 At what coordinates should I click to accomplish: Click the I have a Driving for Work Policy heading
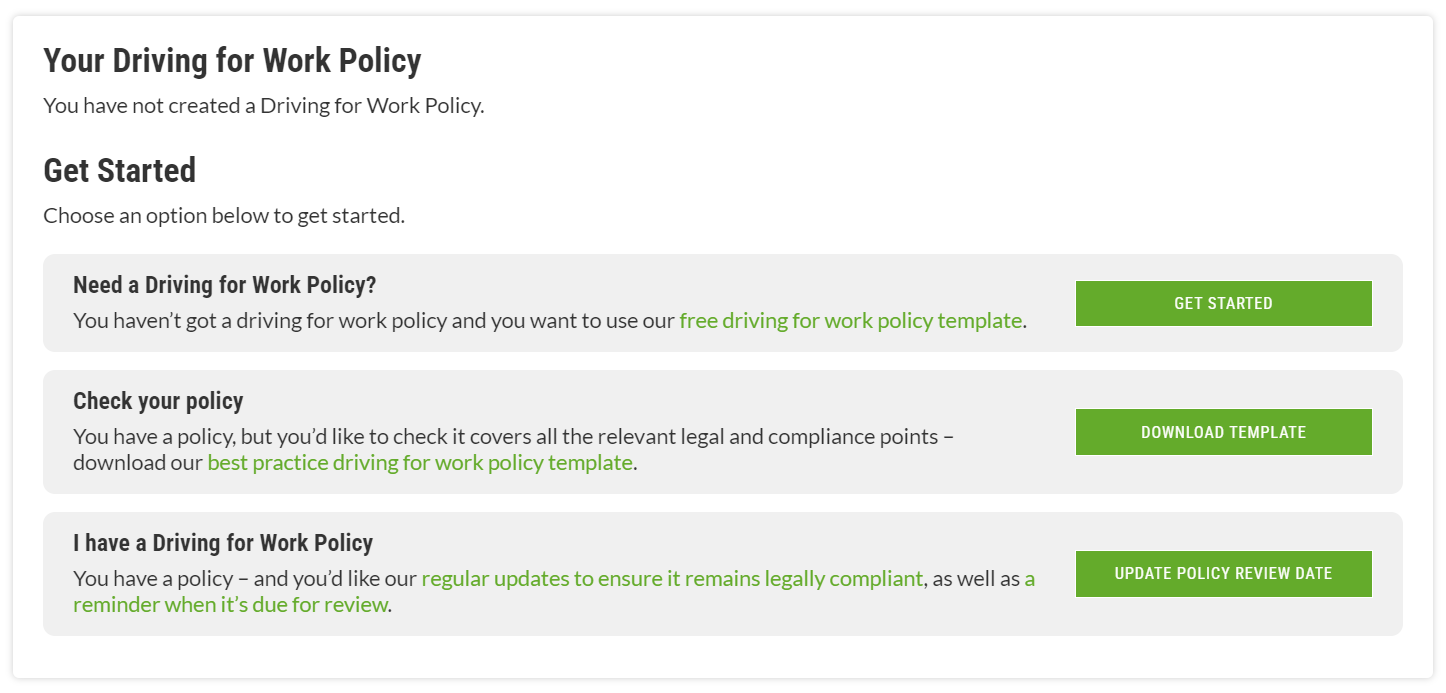point(224,542)
